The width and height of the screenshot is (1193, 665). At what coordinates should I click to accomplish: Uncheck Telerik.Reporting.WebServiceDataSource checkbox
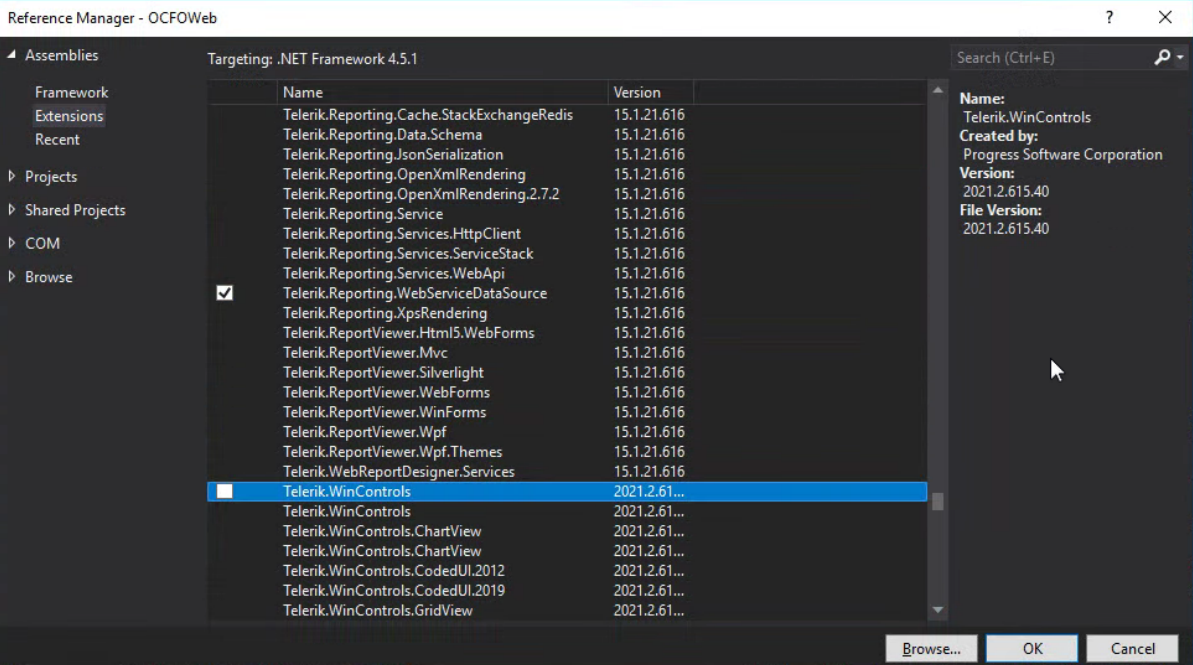tap(224, 293)
